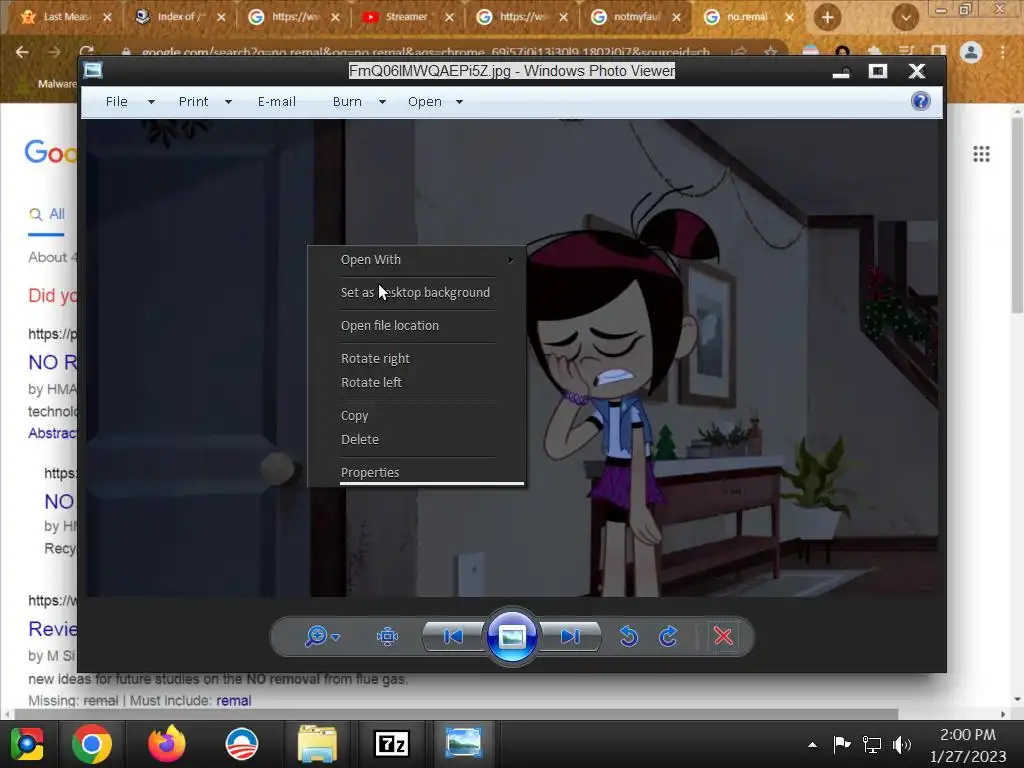Open the volume speaker icon

click(901, 744)
